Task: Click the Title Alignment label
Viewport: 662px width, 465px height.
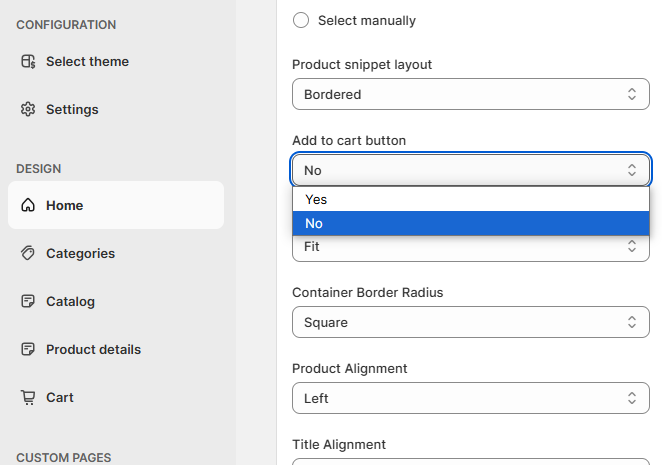Action: click(x=339, y=445)
